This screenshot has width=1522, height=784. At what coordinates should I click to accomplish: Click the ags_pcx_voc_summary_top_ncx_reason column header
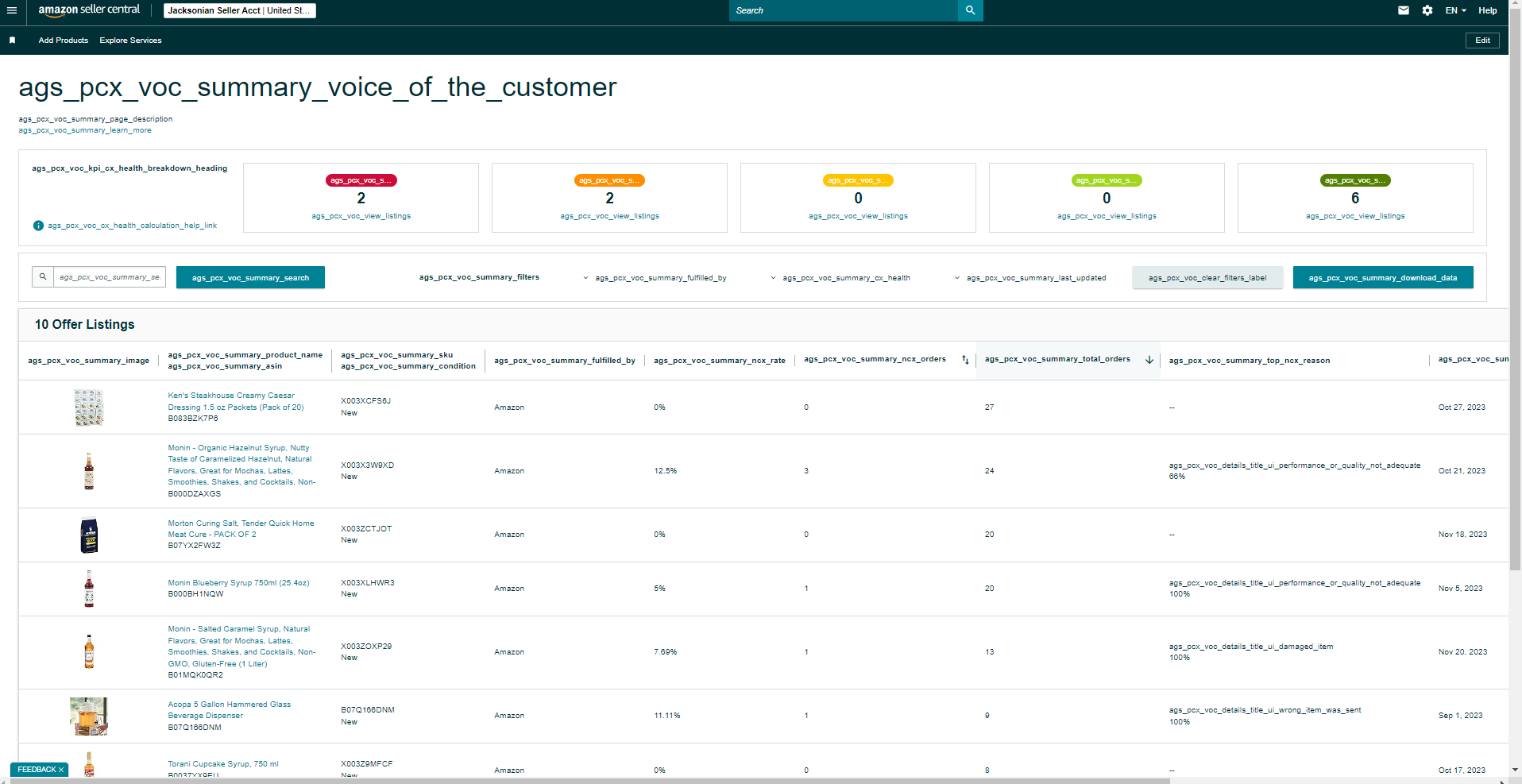tap(1250, 361)
